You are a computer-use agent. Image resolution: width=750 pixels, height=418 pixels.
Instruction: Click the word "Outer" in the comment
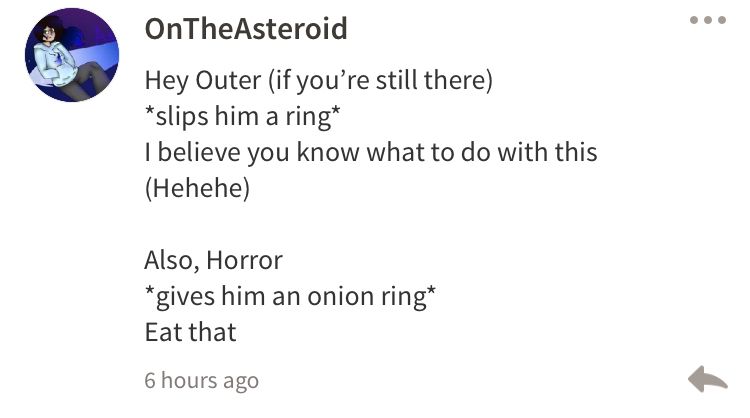229,80
